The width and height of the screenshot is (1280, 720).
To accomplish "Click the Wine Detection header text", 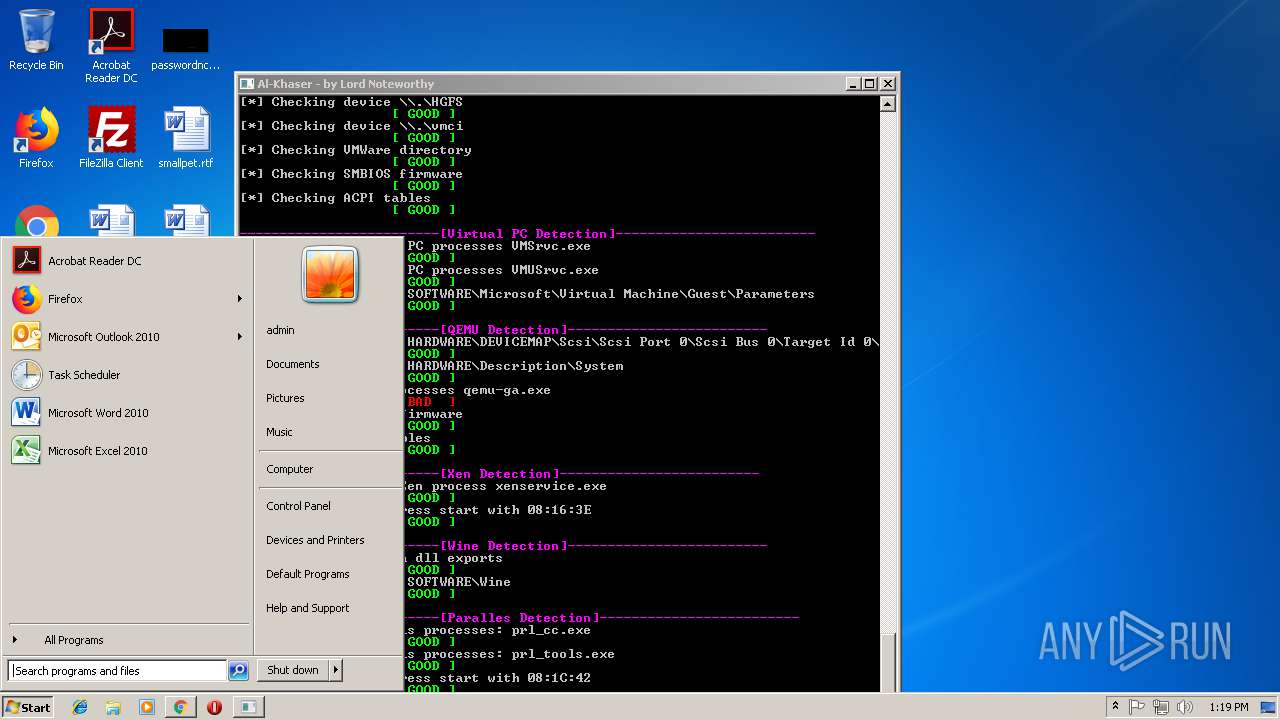I will [504, 546].
